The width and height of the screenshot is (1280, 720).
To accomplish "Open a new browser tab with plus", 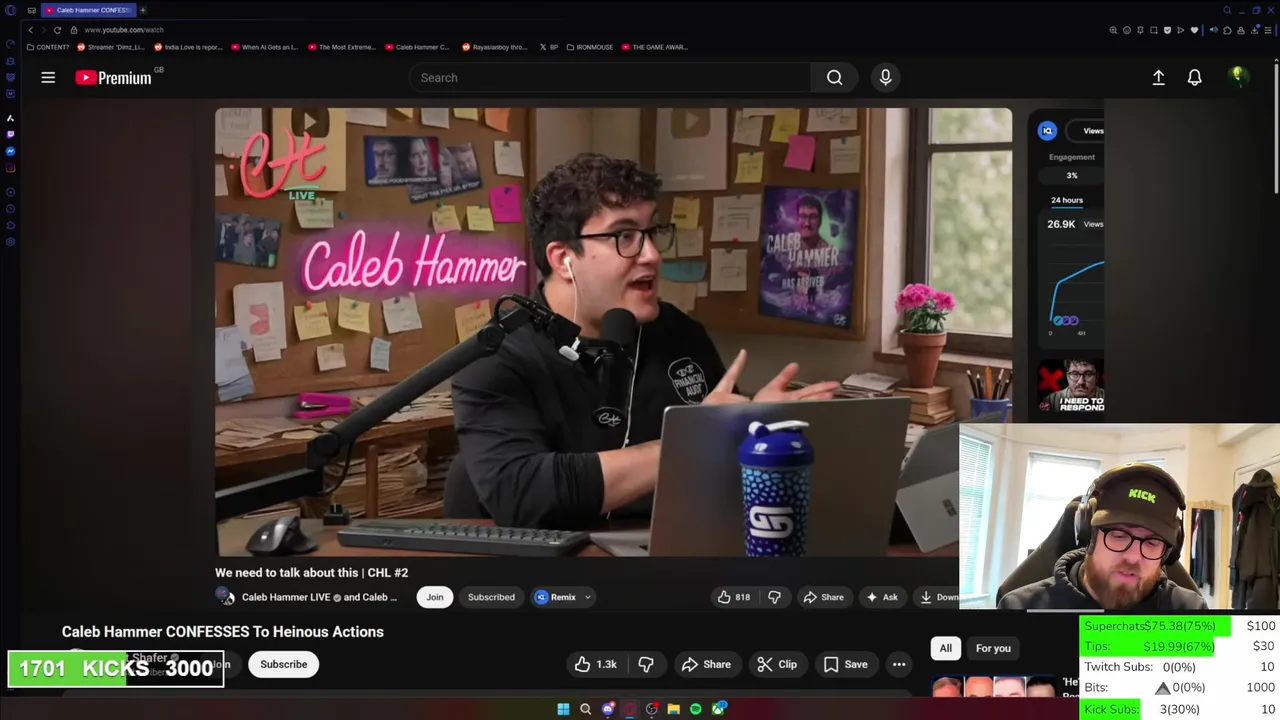I will pos(143,10).
